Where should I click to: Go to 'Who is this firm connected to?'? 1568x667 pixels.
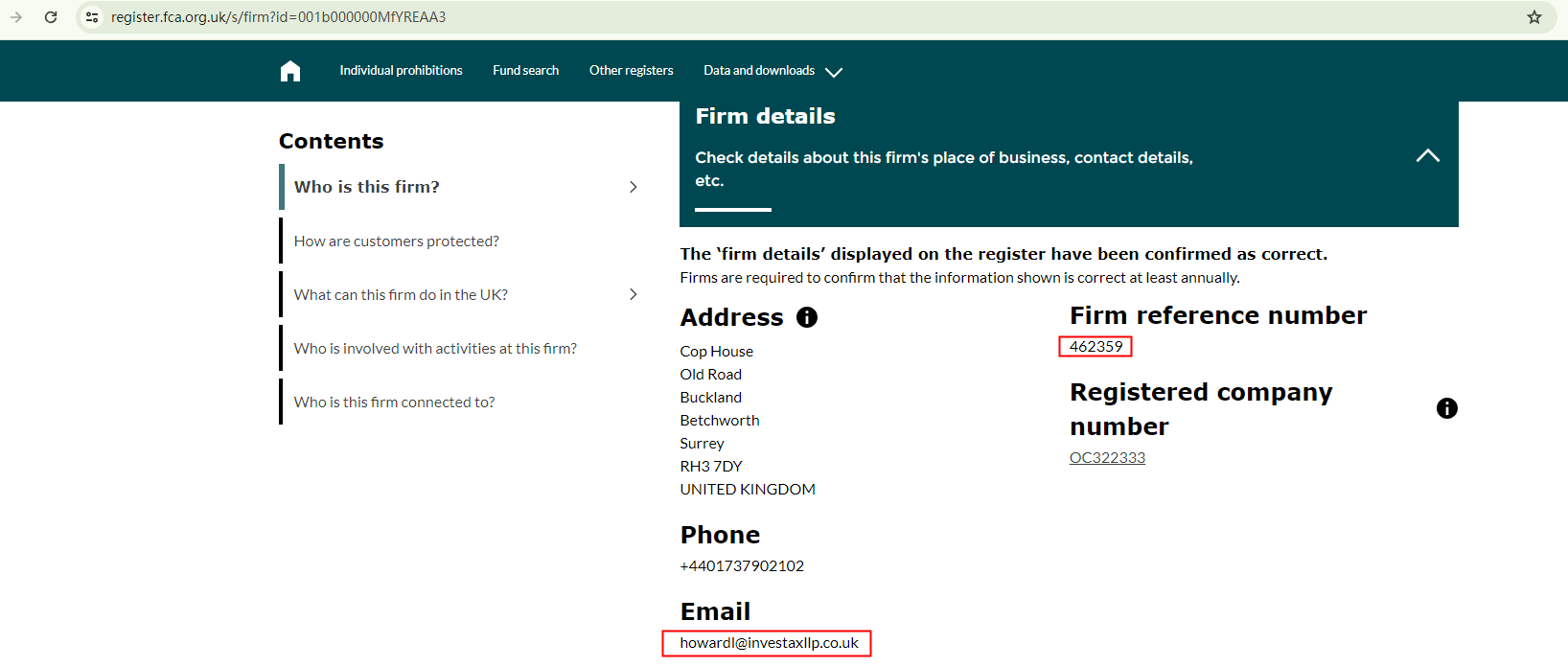394,402
